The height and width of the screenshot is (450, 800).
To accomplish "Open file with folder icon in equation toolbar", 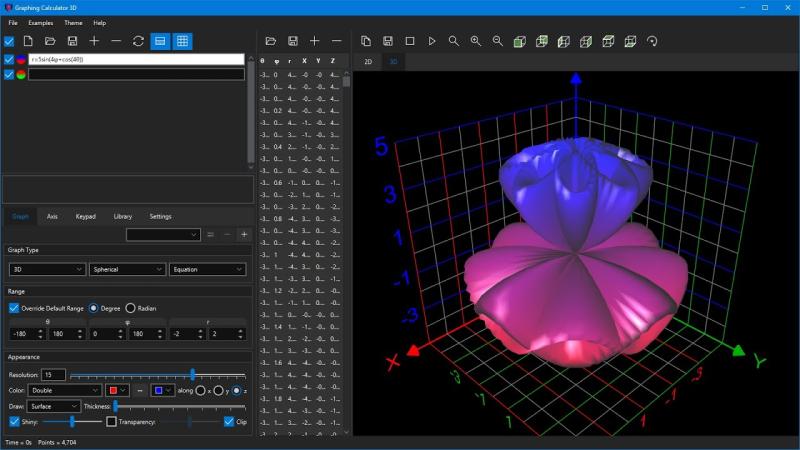I will click(x=50, y=41).
